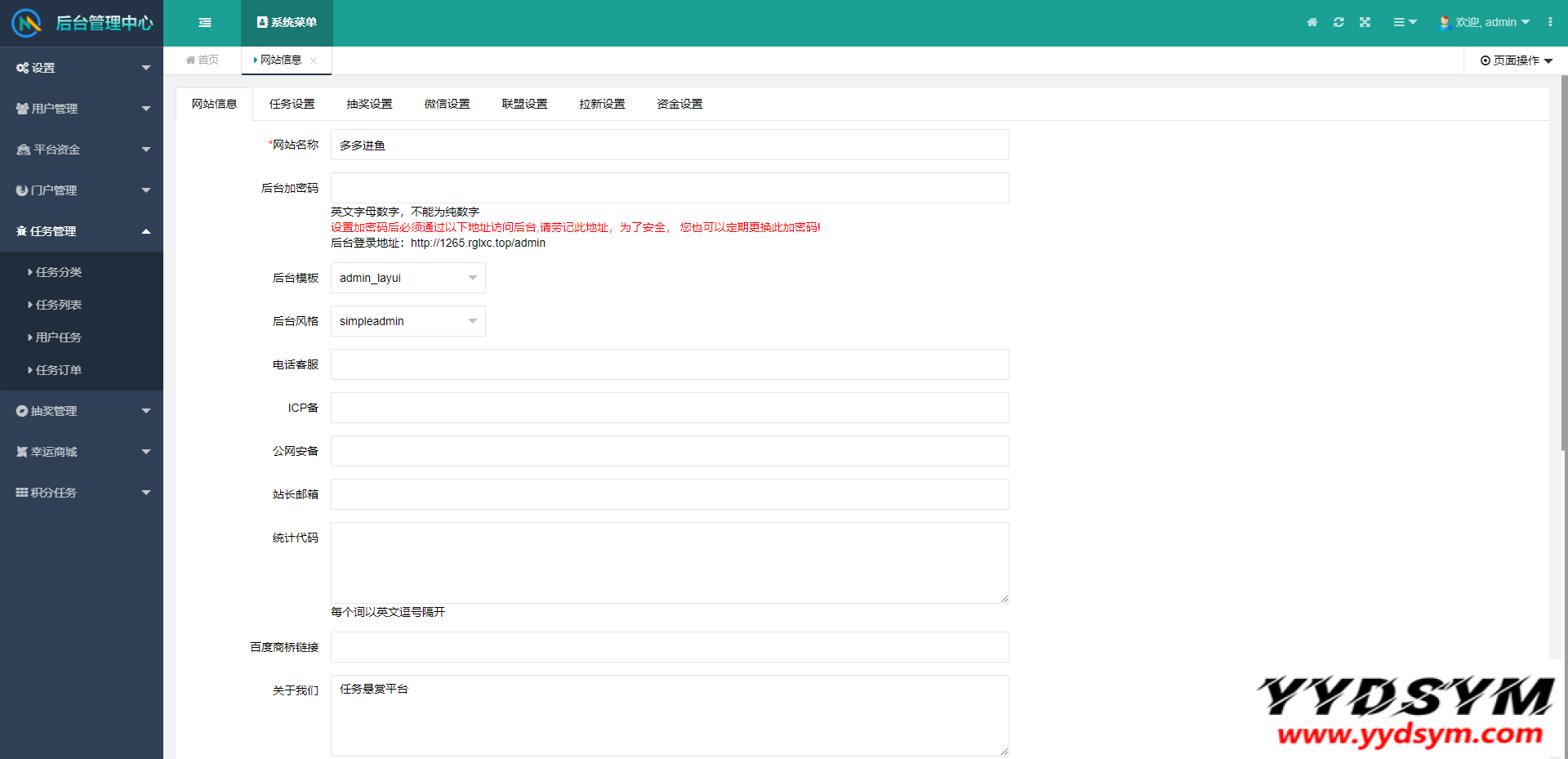1568x759 pixels.
Task: Click the 网站名称 input field
Action: tap(669, 145)
